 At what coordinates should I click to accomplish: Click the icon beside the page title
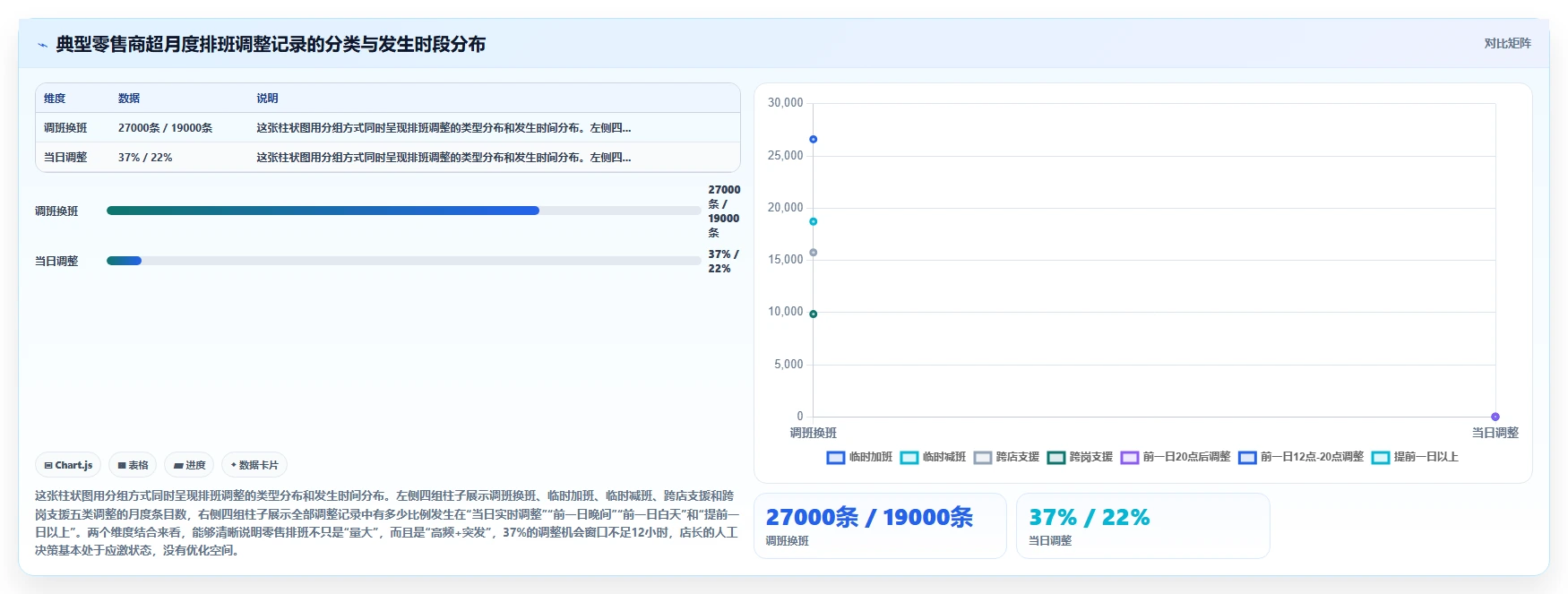click(x=42, y=45)
